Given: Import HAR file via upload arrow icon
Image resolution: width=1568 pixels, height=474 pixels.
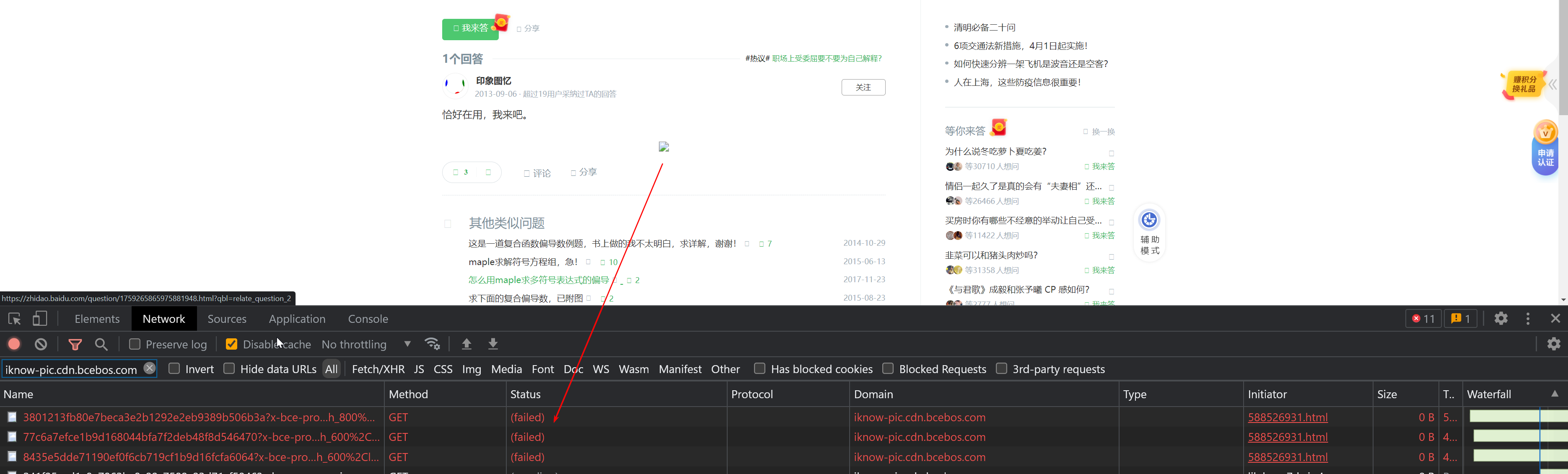Looking at the screenshot, I should 466,344.
